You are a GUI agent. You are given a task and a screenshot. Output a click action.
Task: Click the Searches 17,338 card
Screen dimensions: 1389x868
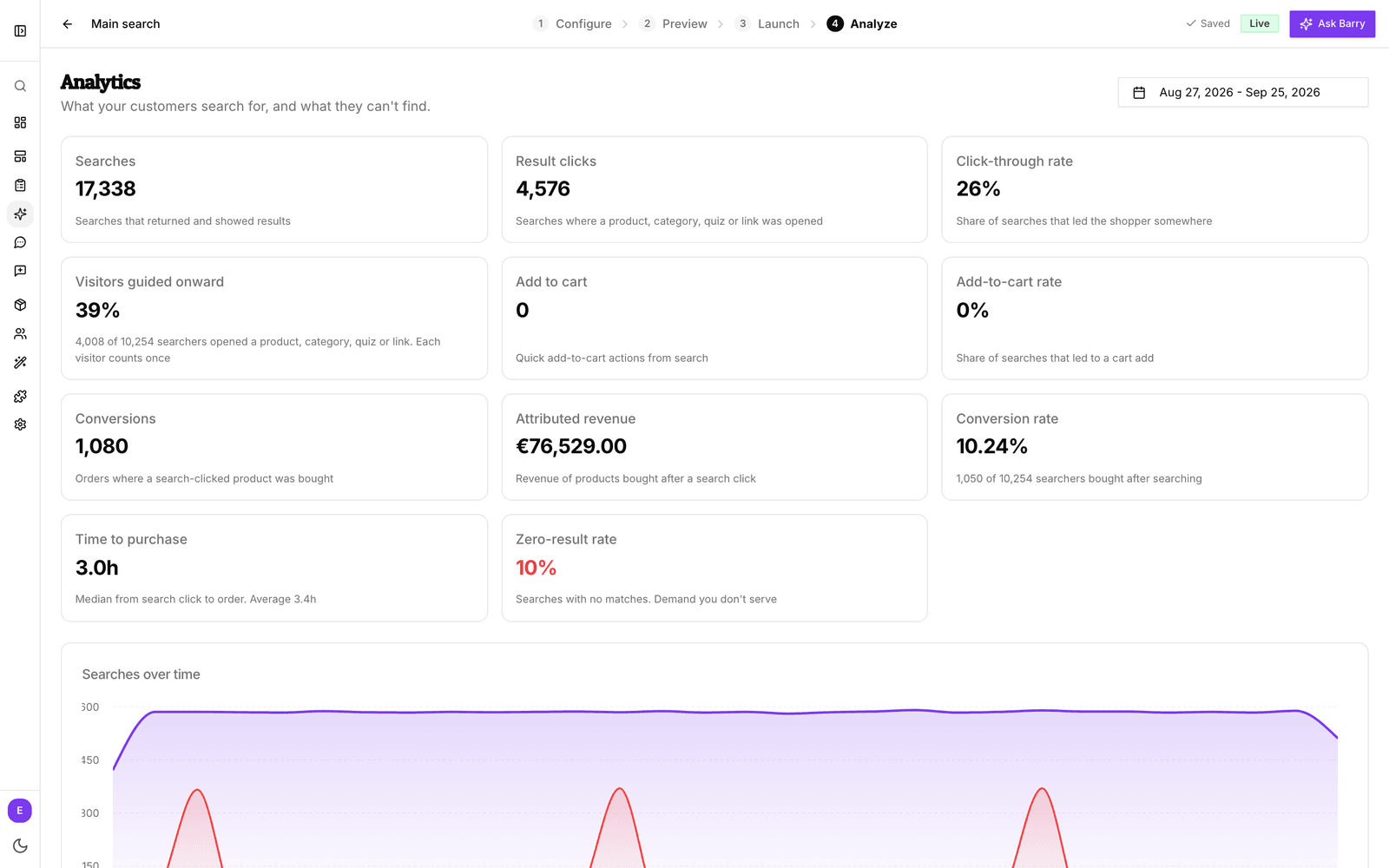coord(274,189)
